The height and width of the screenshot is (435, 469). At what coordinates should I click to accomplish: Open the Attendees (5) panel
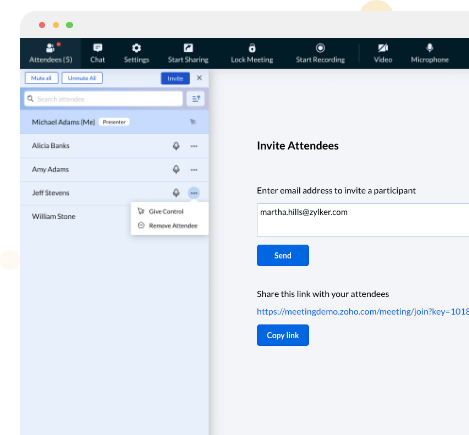coord(51,53)
